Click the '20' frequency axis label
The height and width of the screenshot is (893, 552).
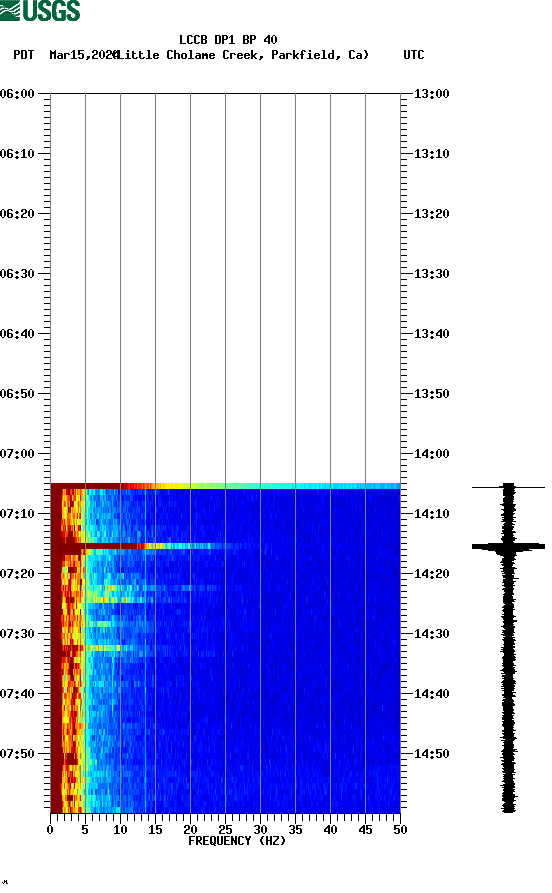coord(190,830)
